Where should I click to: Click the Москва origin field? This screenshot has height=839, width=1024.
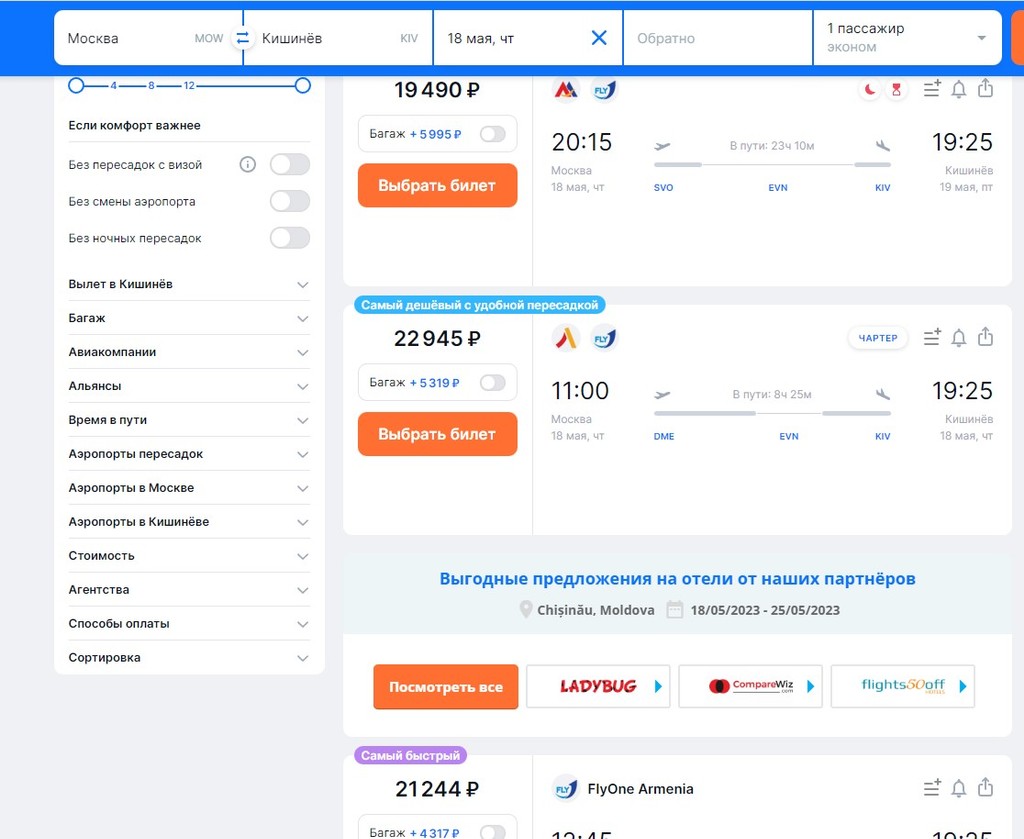coord(148,38)
